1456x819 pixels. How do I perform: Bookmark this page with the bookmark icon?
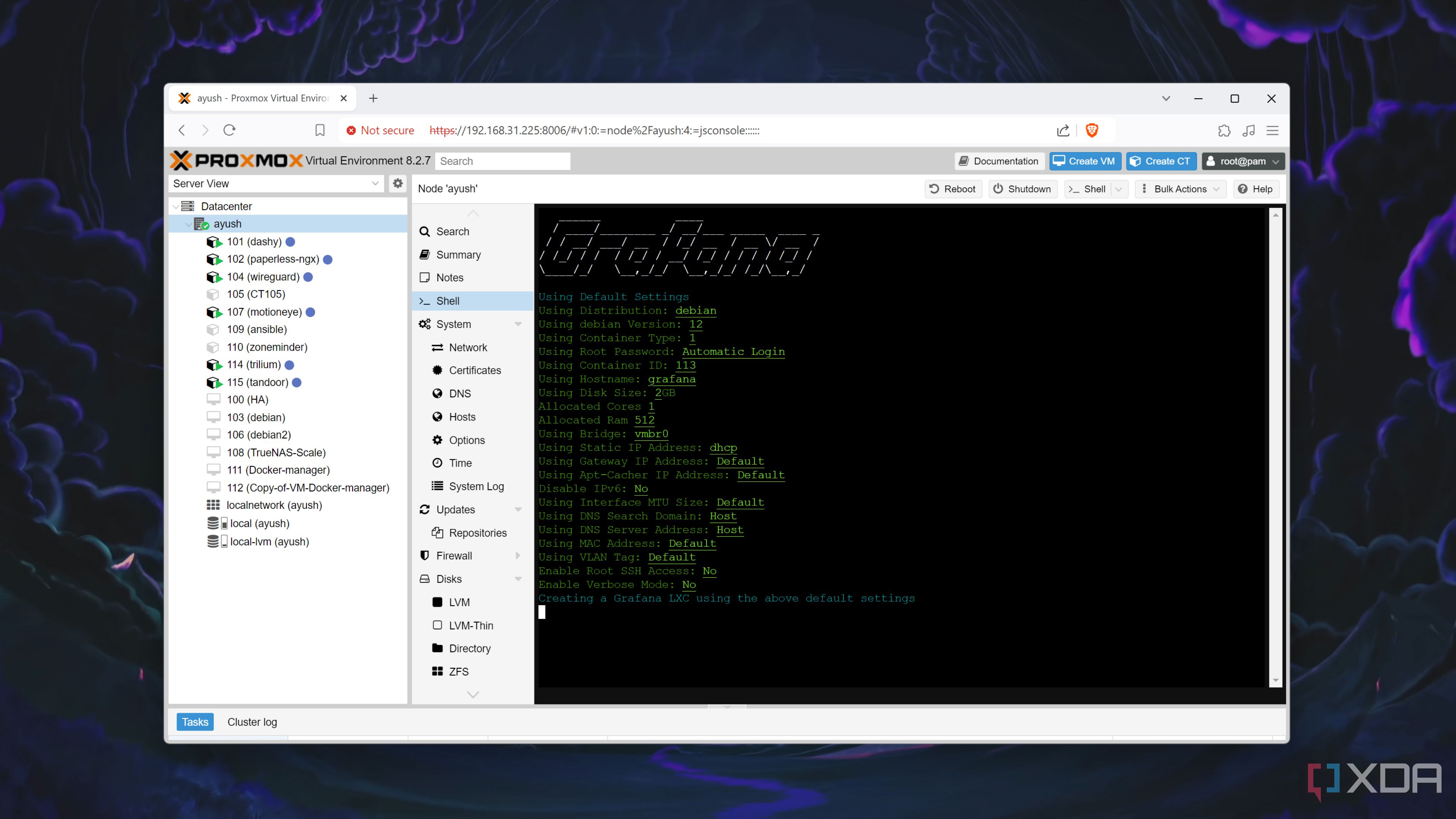point(320,130)
